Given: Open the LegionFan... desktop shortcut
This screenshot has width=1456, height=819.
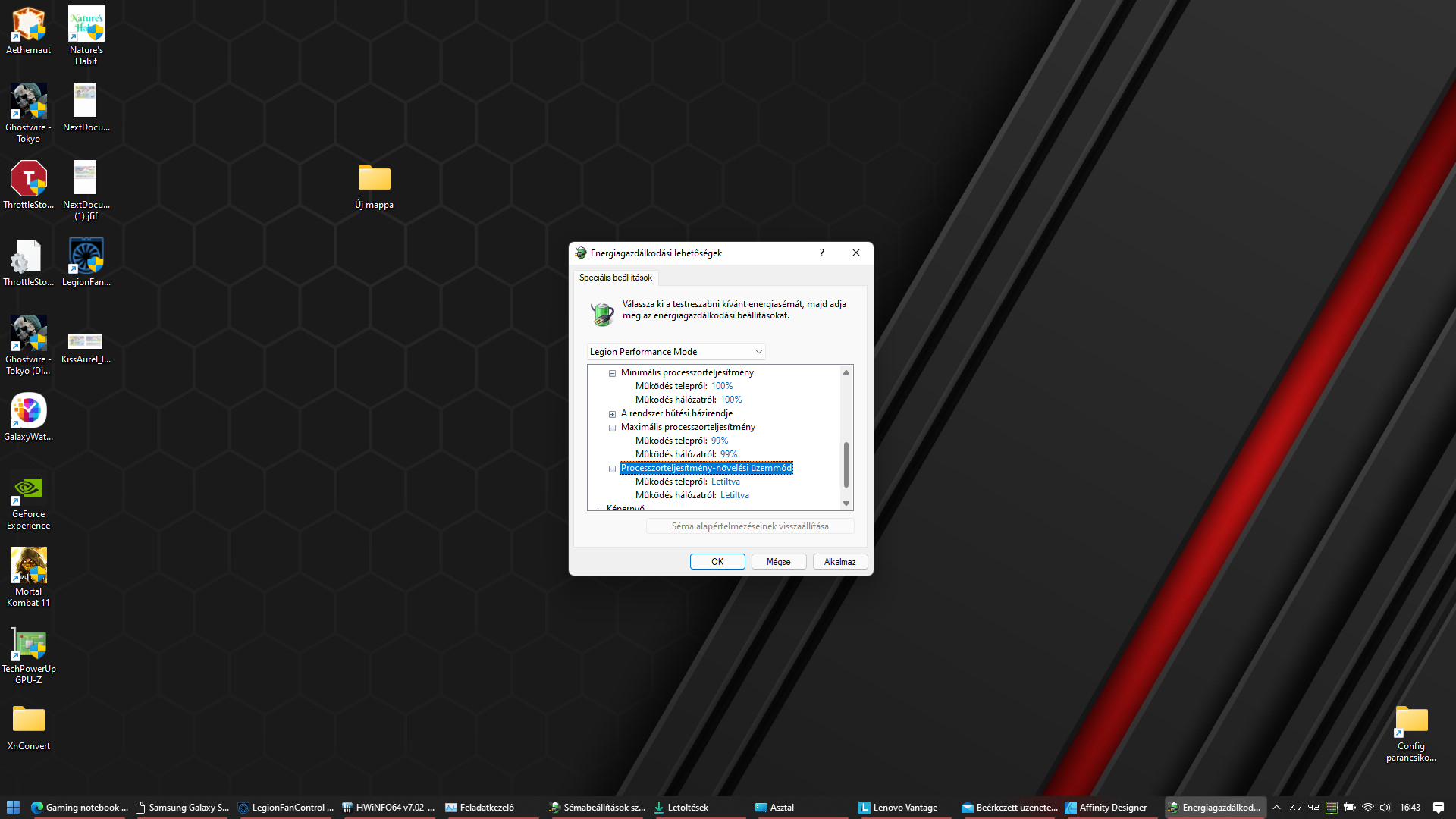Looking at the screenshot, I should coord(86,262).
